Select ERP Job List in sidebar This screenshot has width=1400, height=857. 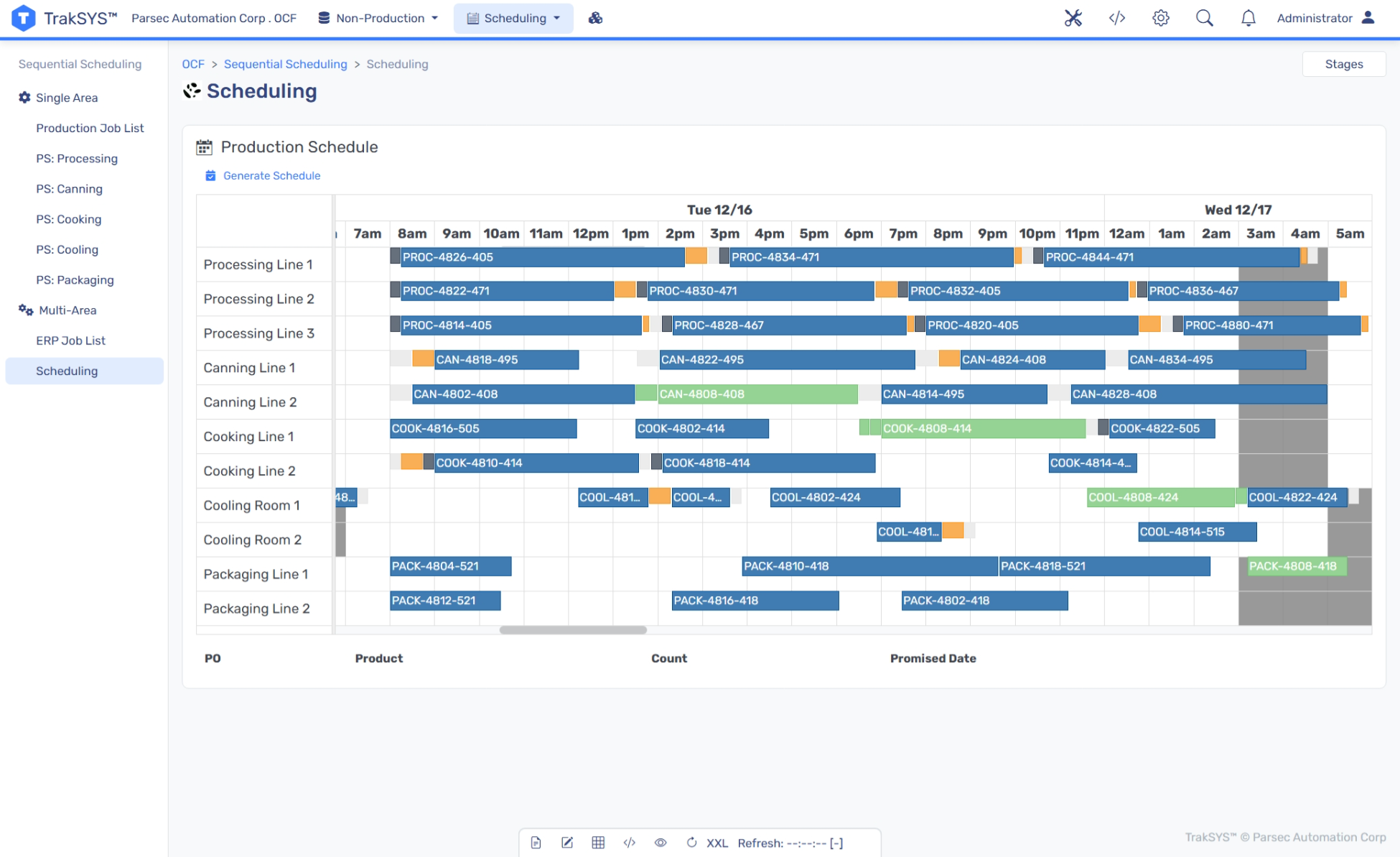[70, 341]
